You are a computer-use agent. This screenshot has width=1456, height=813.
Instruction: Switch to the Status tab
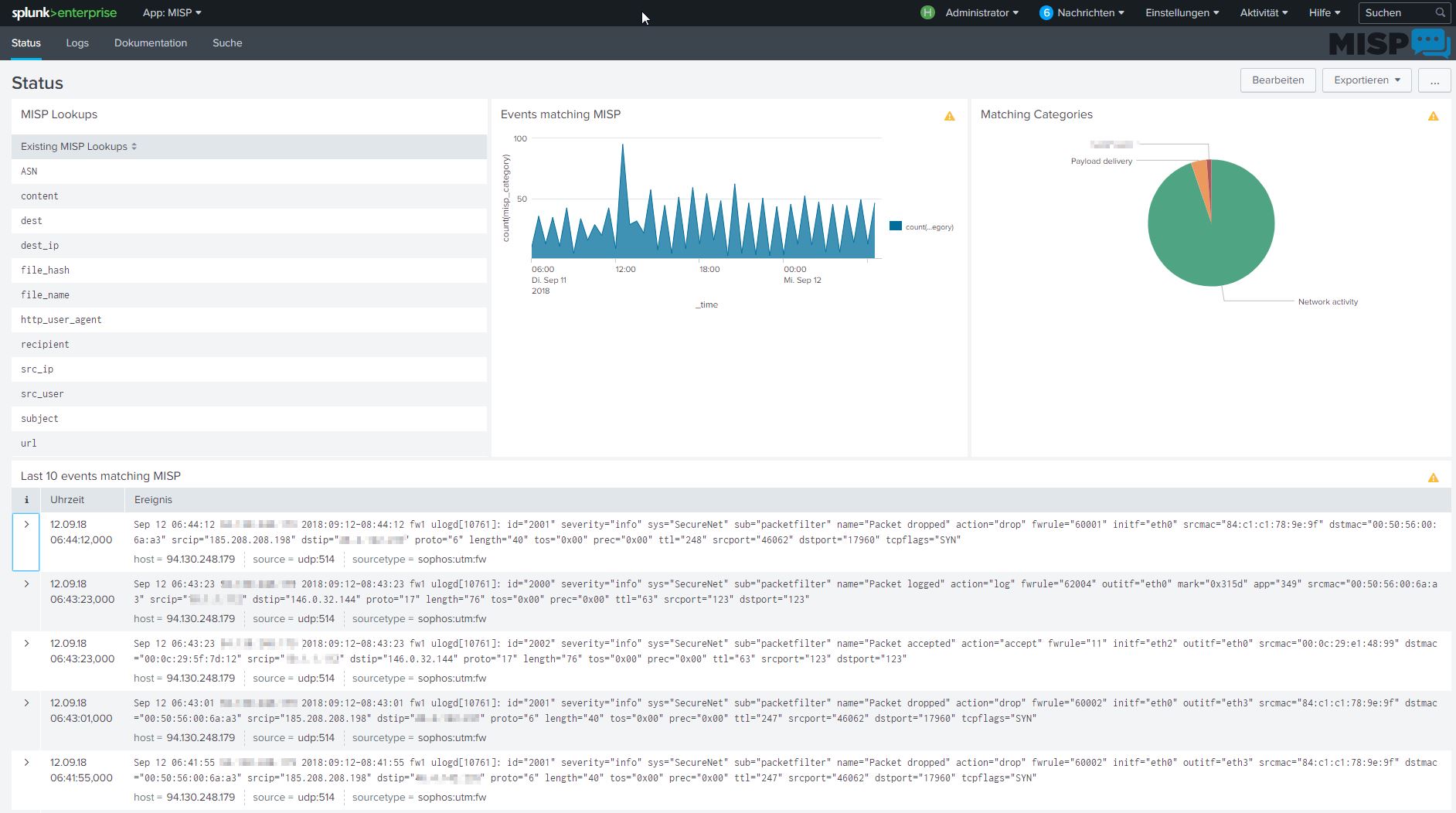pos(26,43)
